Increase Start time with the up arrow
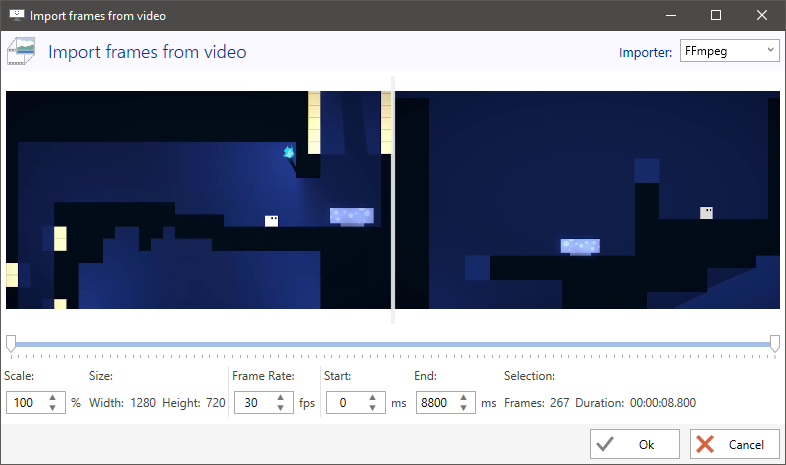Viewport: 786px width, 465px height. 372,397
